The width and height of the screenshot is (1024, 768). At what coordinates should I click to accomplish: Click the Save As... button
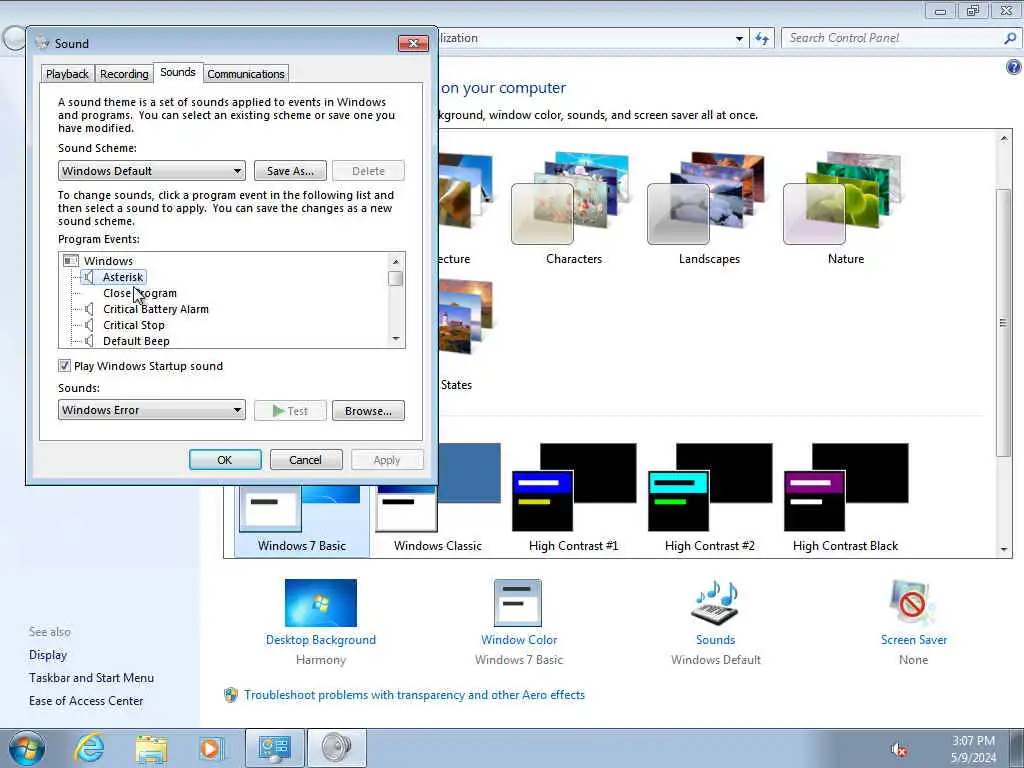291,171
